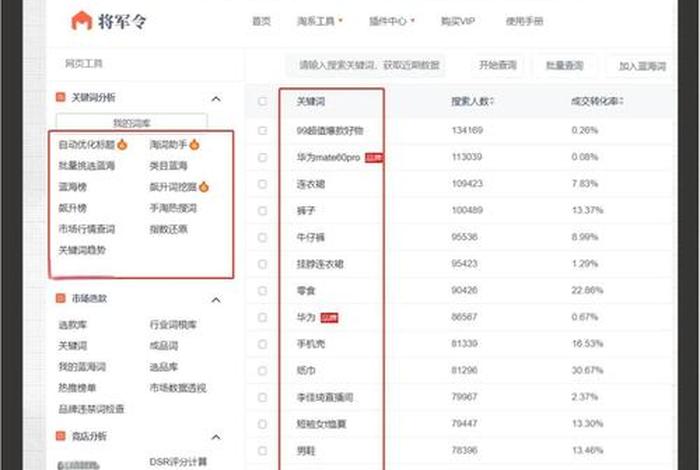Click the orange icon beside 商店分析
This screenshot has height=470, width=700.
pyautogui.click(x=60, y=436)
